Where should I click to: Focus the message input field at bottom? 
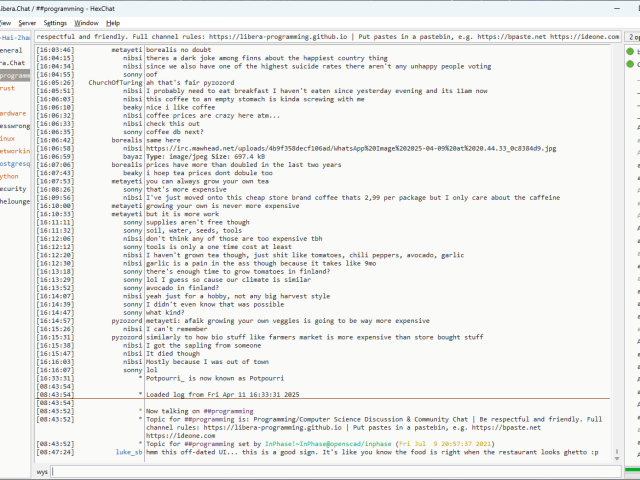coord(330,471)
